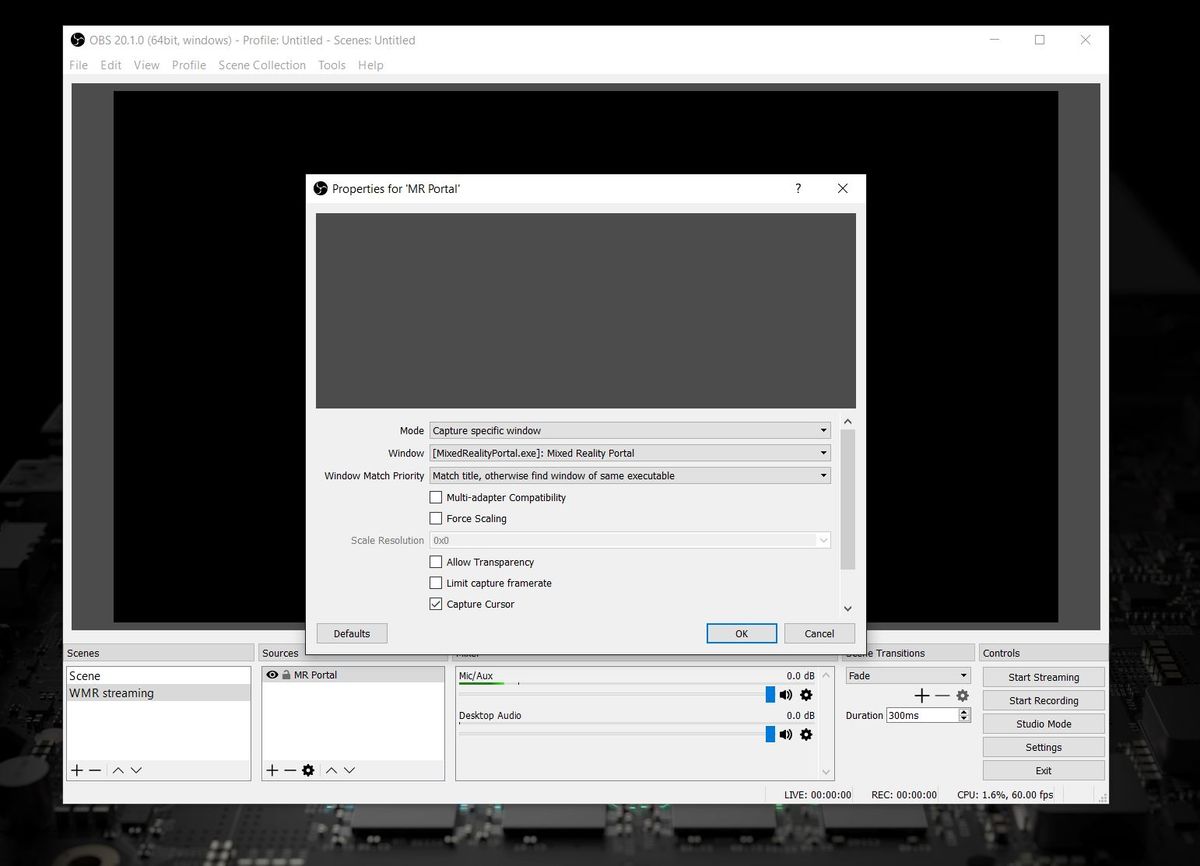Click the Start Streaming button

(1043, 676)
